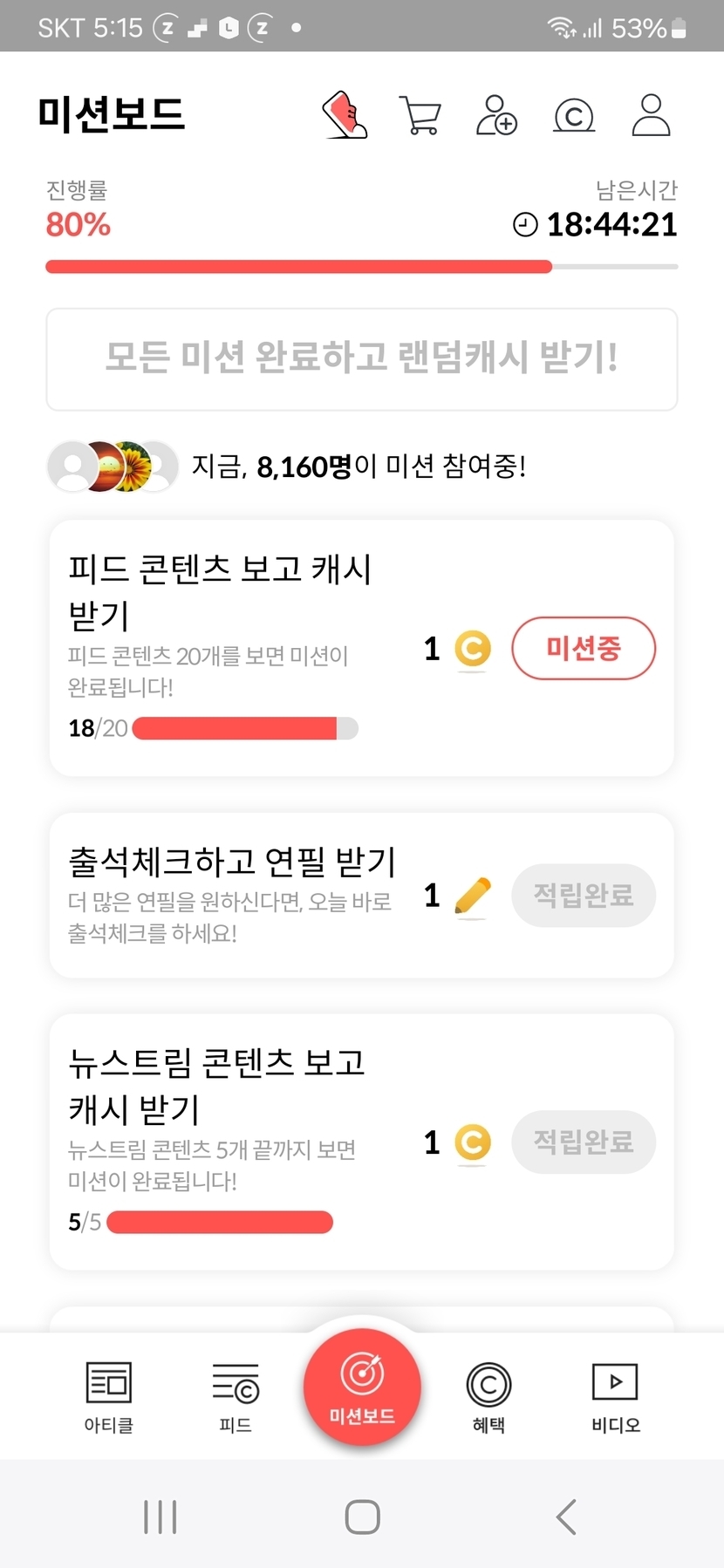Tap the pencil reward icon

coord(473,896)
